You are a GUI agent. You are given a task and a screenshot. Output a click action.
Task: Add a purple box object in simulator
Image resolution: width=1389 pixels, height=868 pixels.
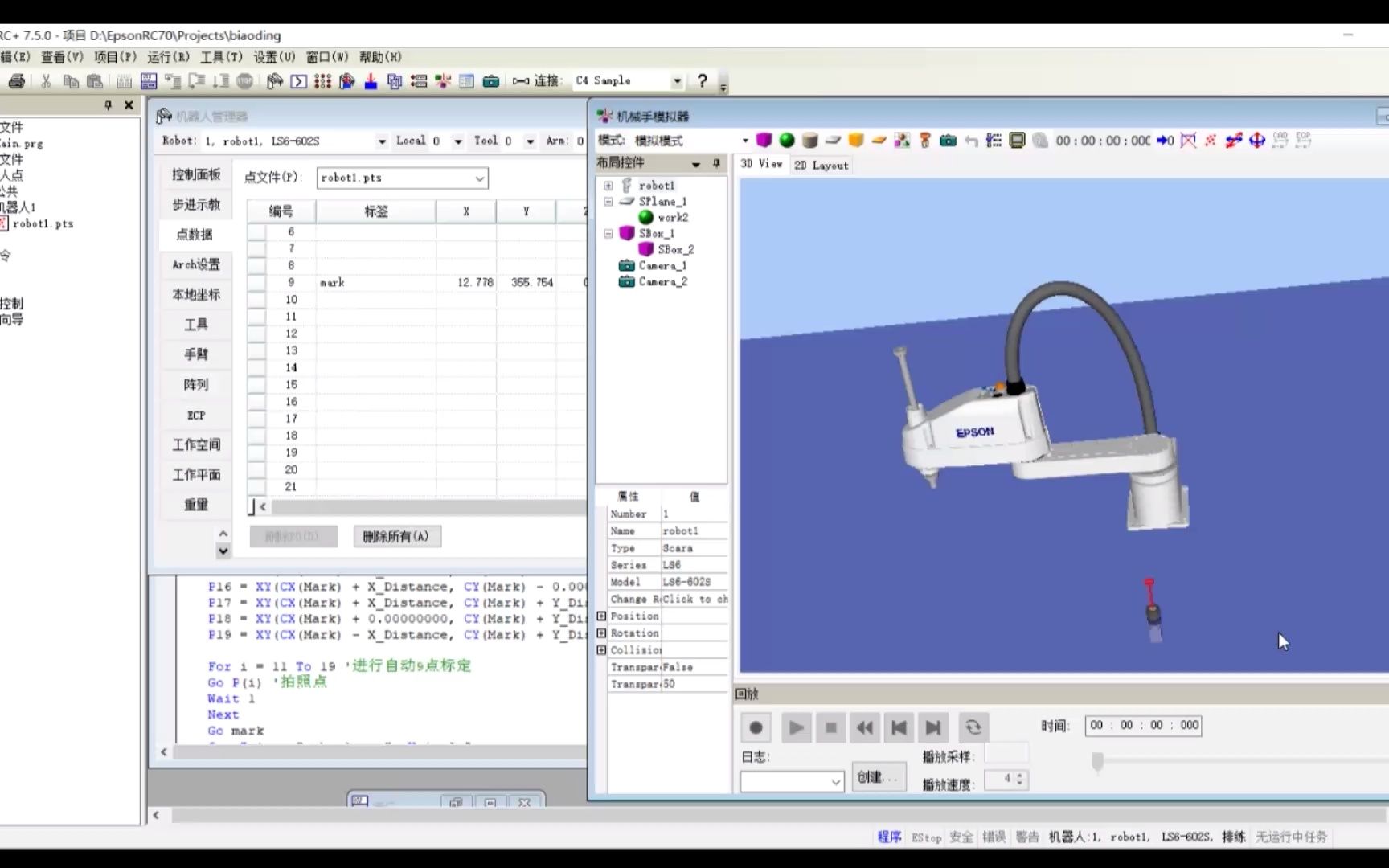point(764,141)
